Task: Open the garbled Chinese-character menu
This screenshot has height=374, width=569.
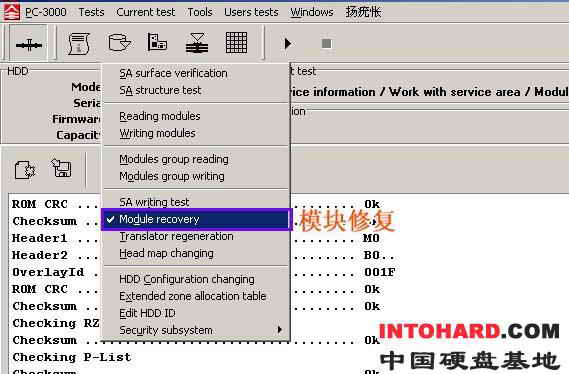Action: [x=363, y=12]
